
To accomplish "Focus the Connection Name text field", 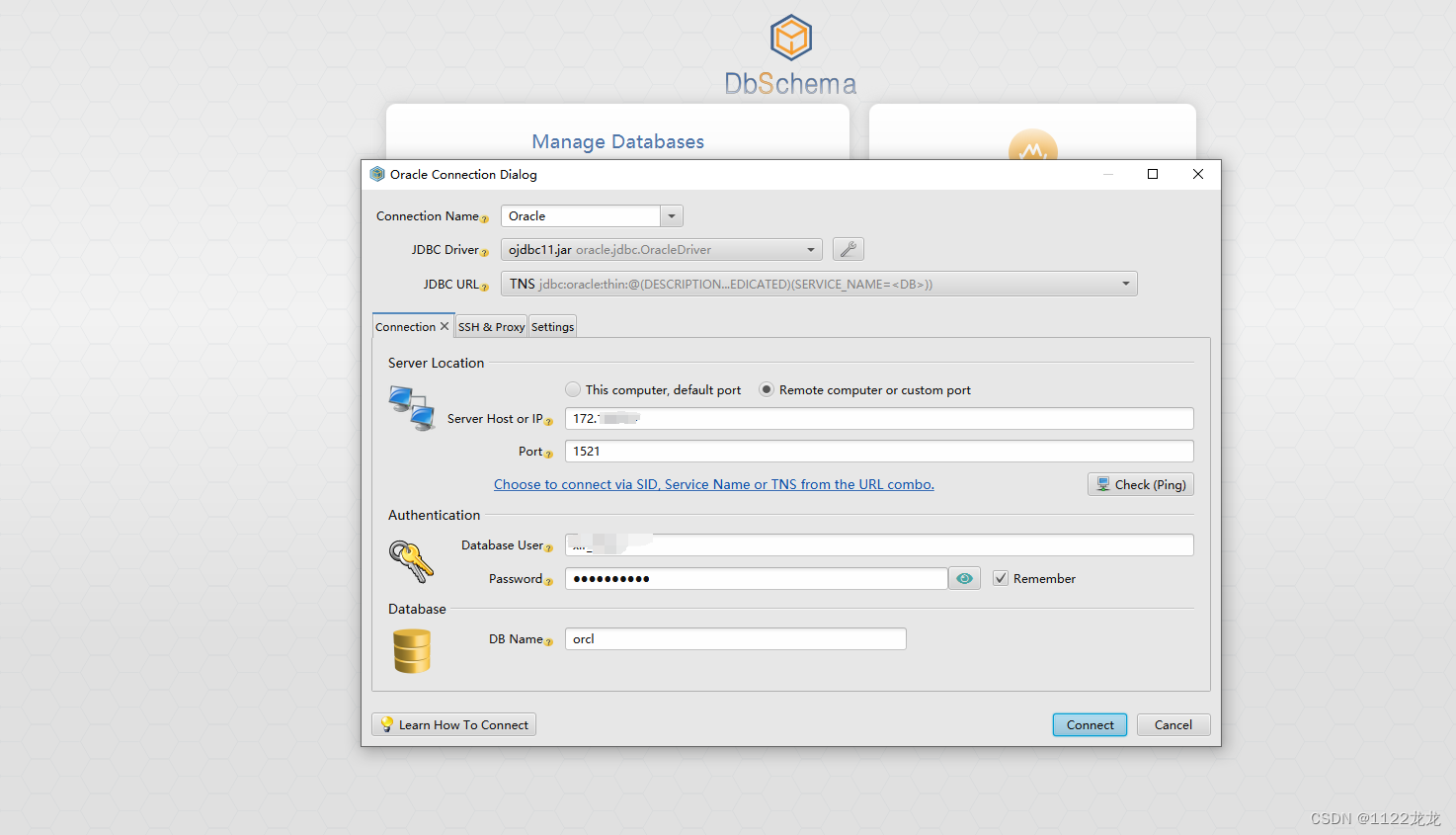I will (x=581, y=215).
